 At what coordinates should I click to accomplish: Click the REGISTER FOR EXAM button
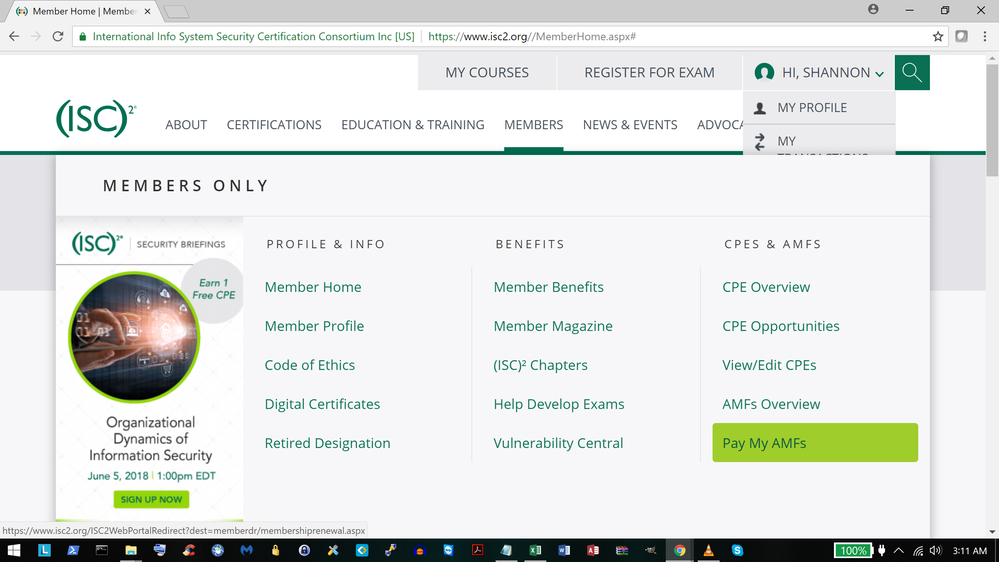(649, 73)
